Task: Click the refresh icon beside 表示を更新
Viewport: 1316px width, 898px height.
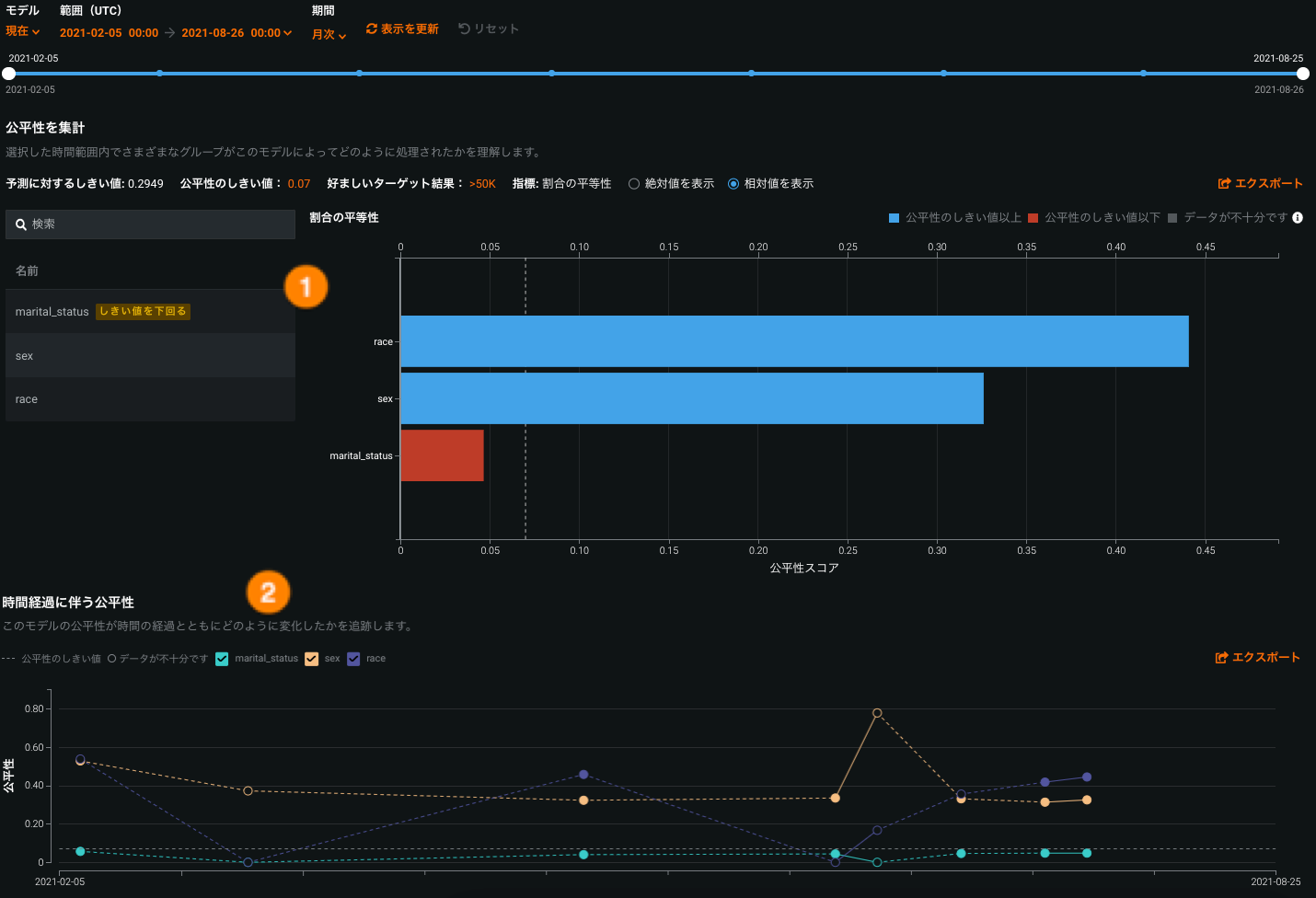Action: coord(372,29)
